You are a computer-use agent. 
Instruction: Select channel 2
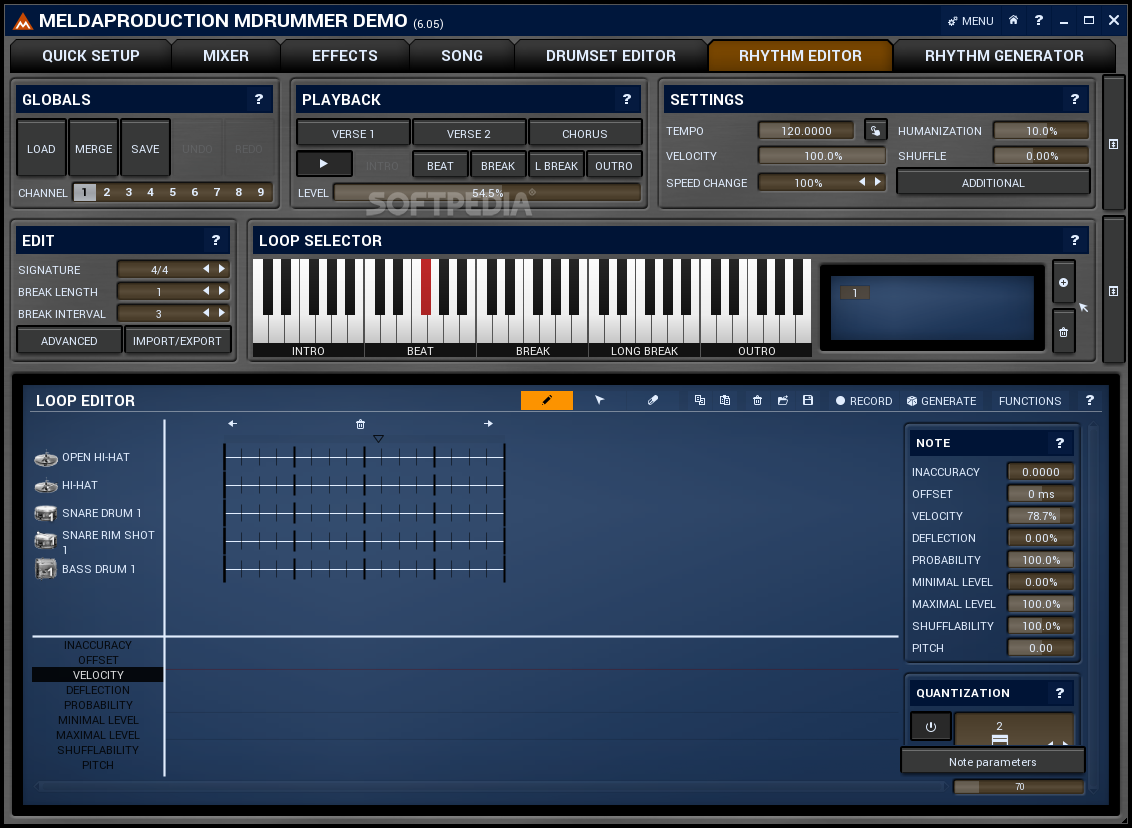tap(107, 192)
